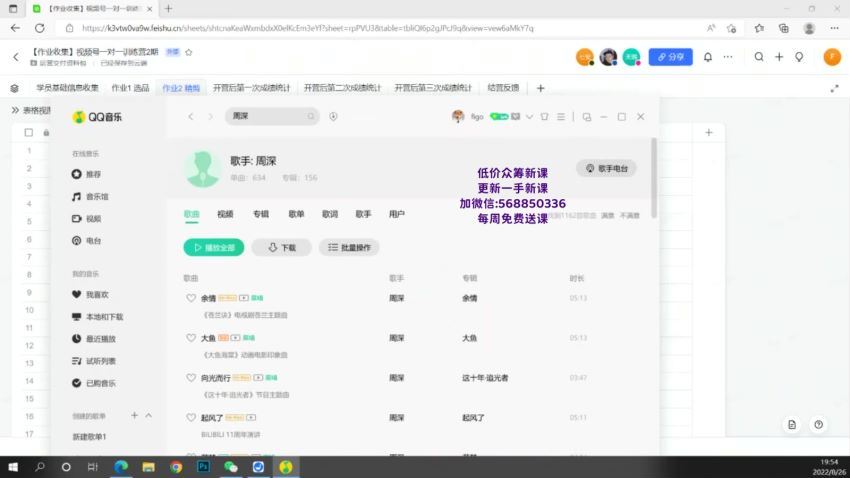Open Feishu sheet tab 作业1 选品
This screenshot has width=850, height=478.
(x=130, y=88)
